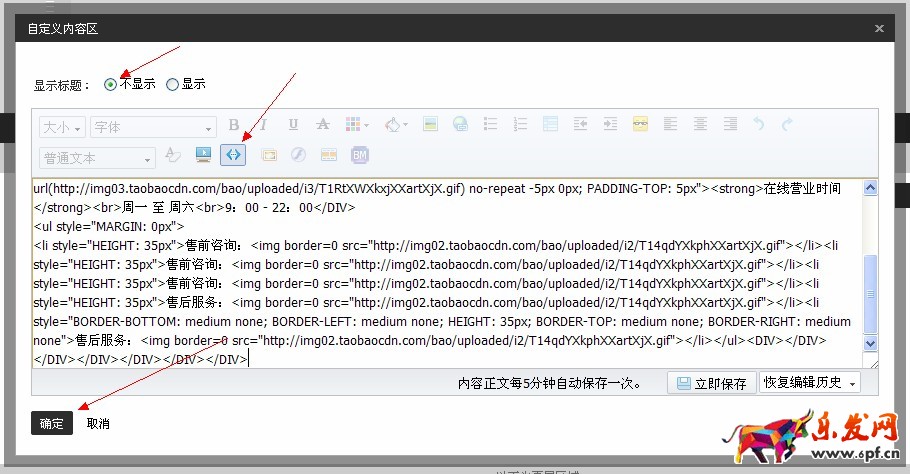The height and width of the screenshot is (474, 910).
Task: Click the insert image icon
Action: coord(430,125)
